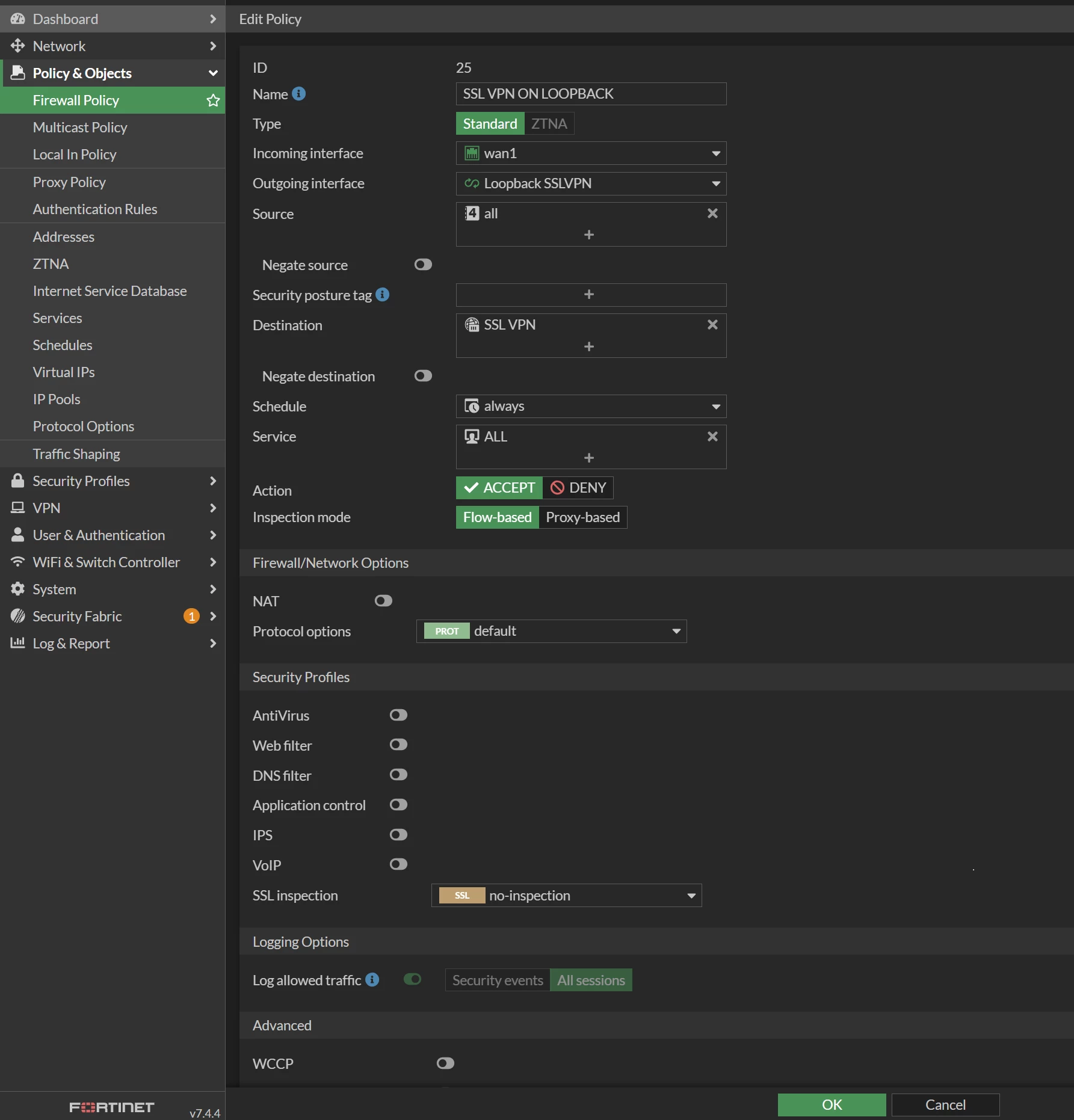Image resolution: width=1074 pixels, height=1120 pixels.
Task: Expand the Schedule always dropdown
Action: [591, 407]
